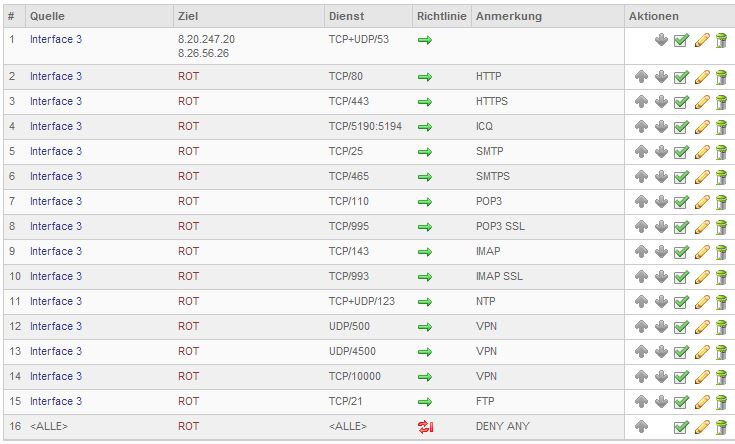This screenshot has height=444, width=735.
Task: Disable the POP3 rule via green checkbox
Action: coord(681,202)
